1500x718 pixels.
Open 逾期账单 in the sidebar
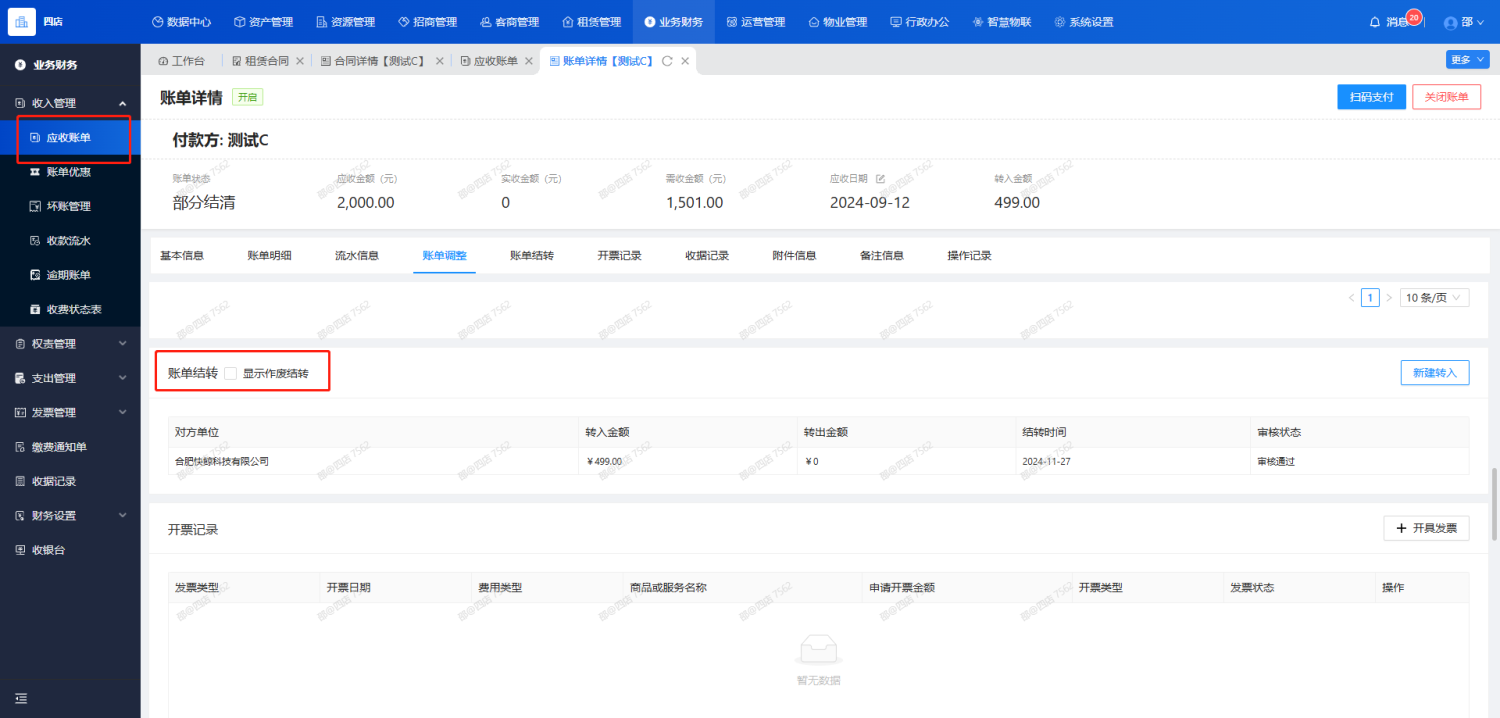point(70,275)
